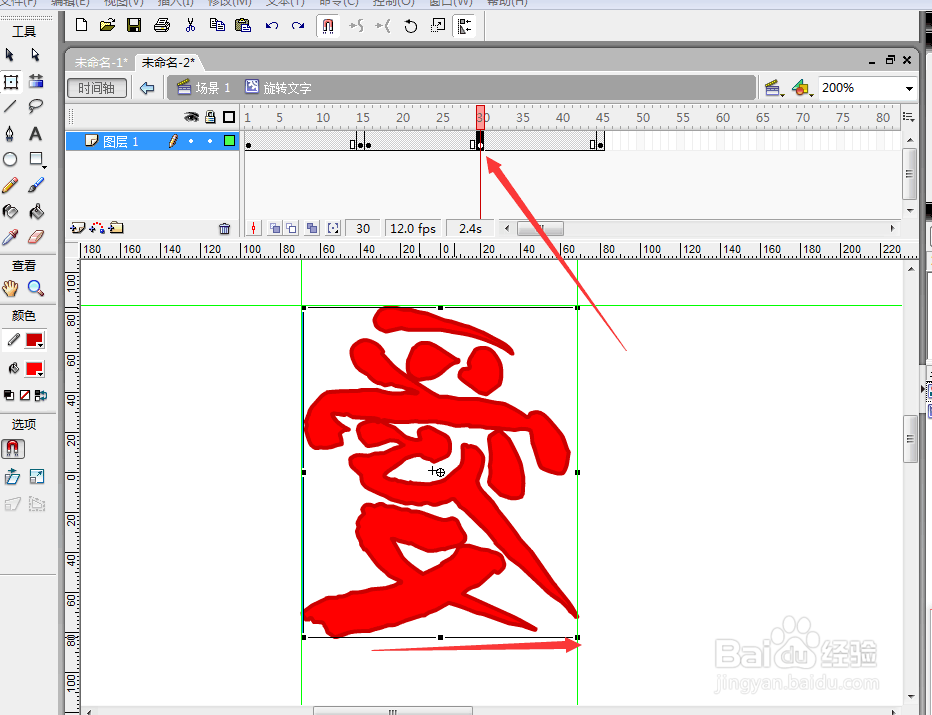This screenshot has height=715, width=932.
Task: Select the Lasso tool
Action: 36,103
